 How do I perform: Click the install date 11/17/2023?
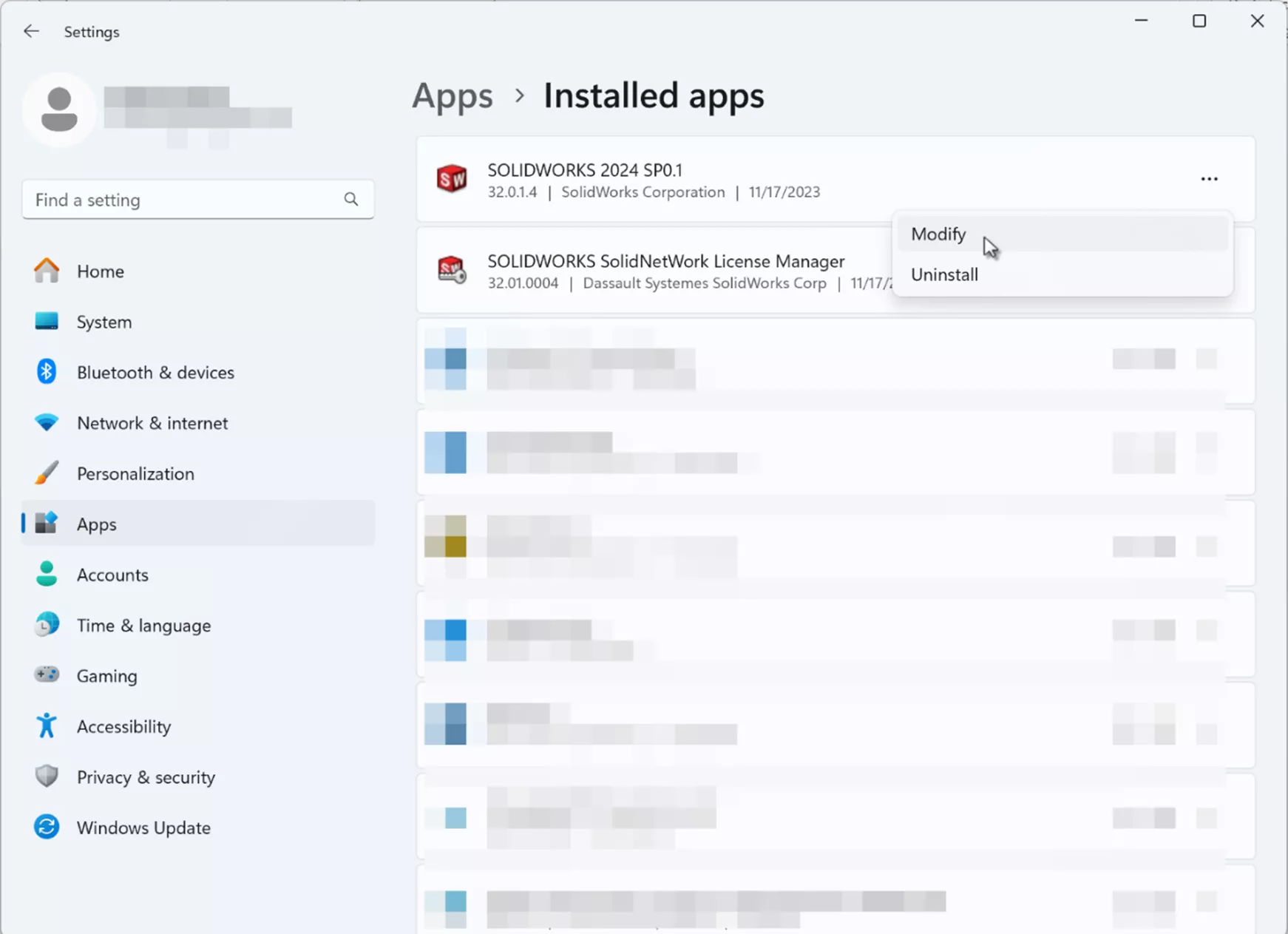(x=784, y=192)
